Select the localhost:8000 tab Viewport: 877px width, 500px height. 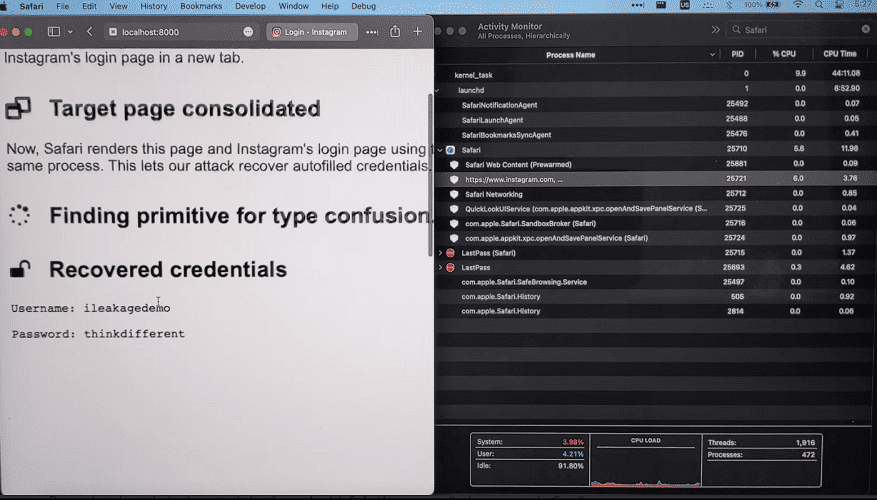tap(181, 32)
